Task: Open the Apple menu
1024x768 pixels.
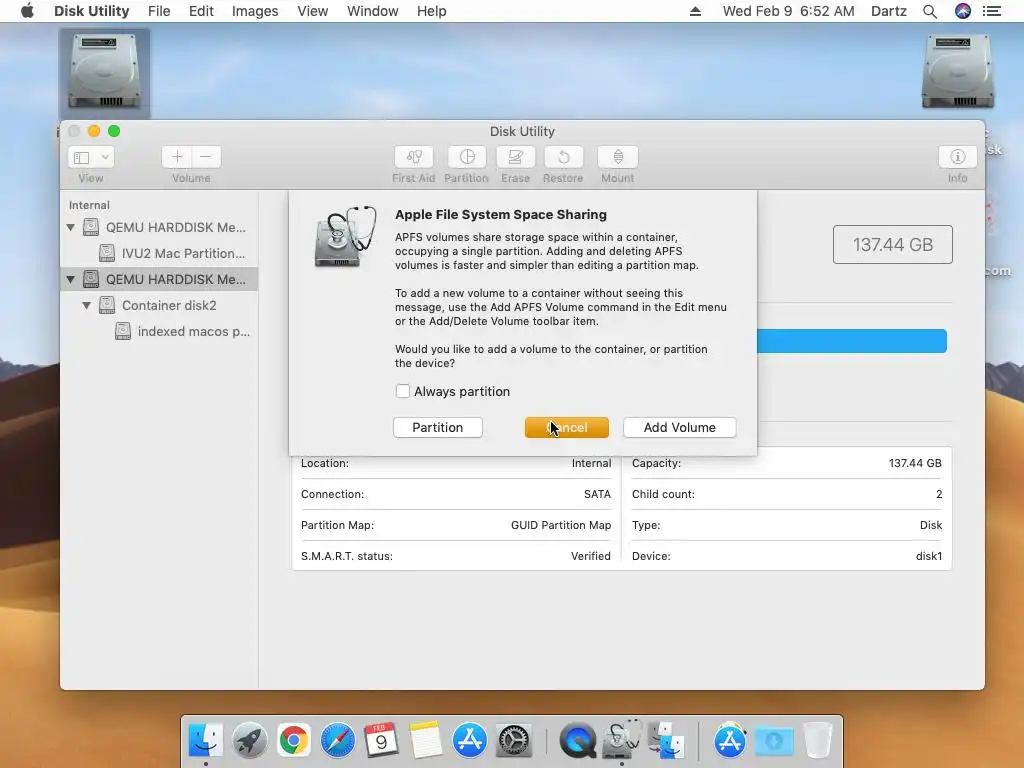Action: (x=27, y=11)
